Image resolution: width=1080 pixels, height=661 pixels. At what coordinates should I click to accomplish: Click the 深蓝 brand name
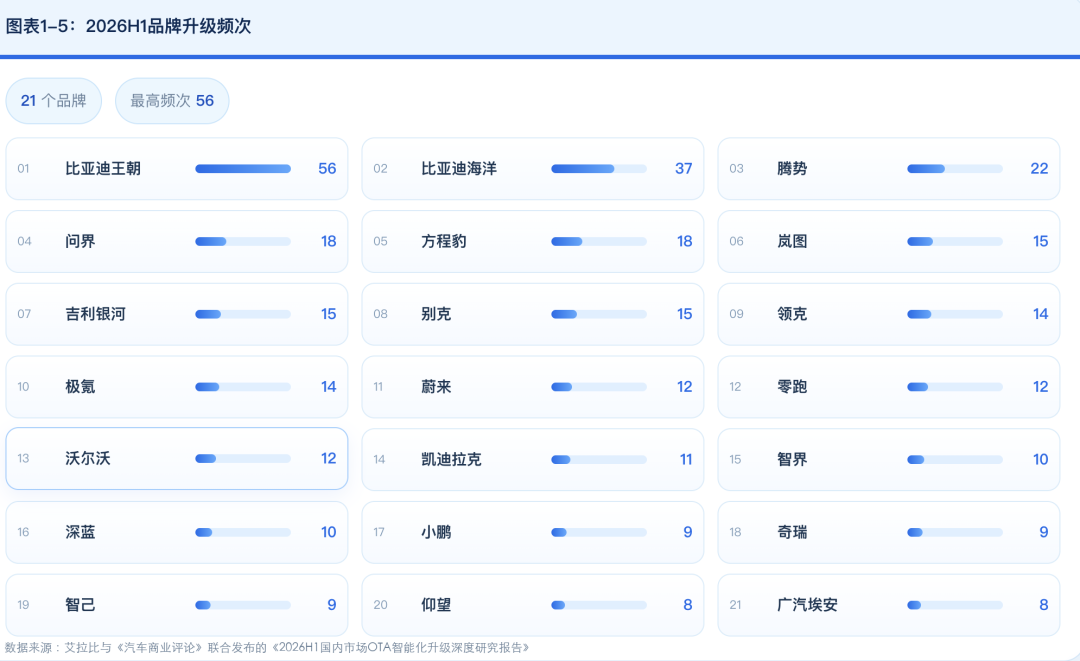(80, 532)
